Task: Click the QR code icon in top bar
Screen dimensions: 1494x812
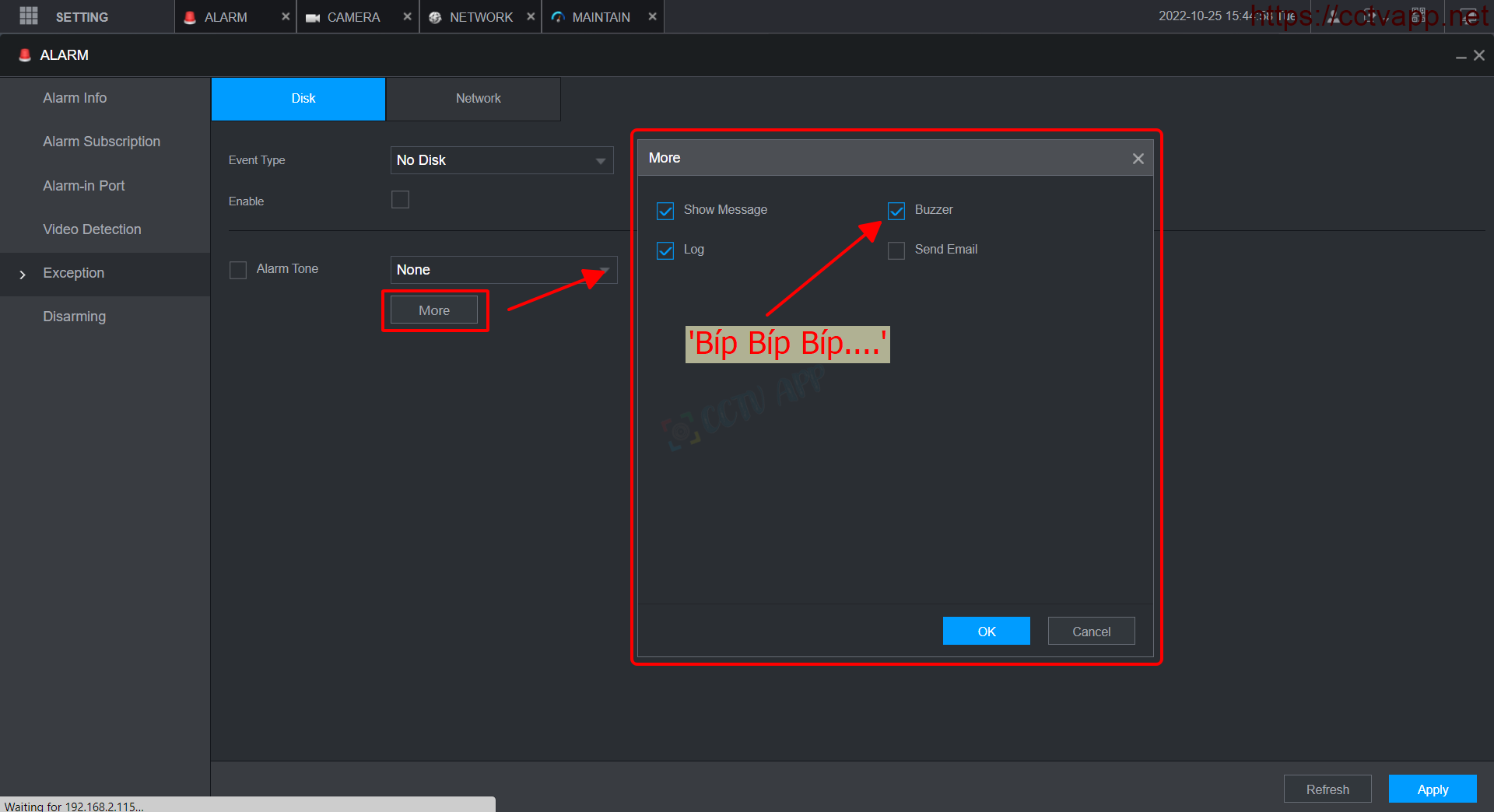Action: pyautogui.click(x=1419, y=16)
